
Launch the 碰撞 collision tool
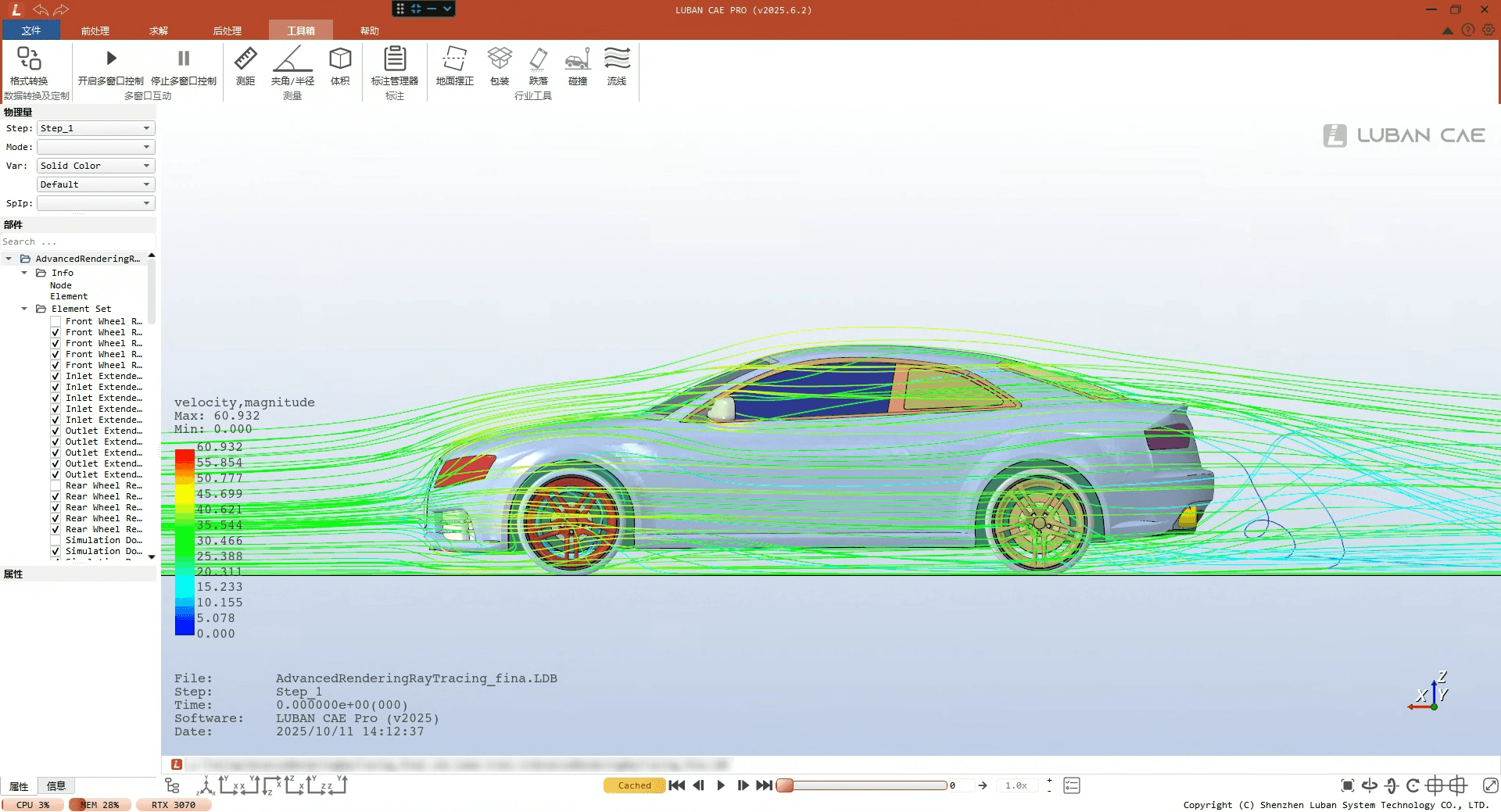tap(577, 66)
